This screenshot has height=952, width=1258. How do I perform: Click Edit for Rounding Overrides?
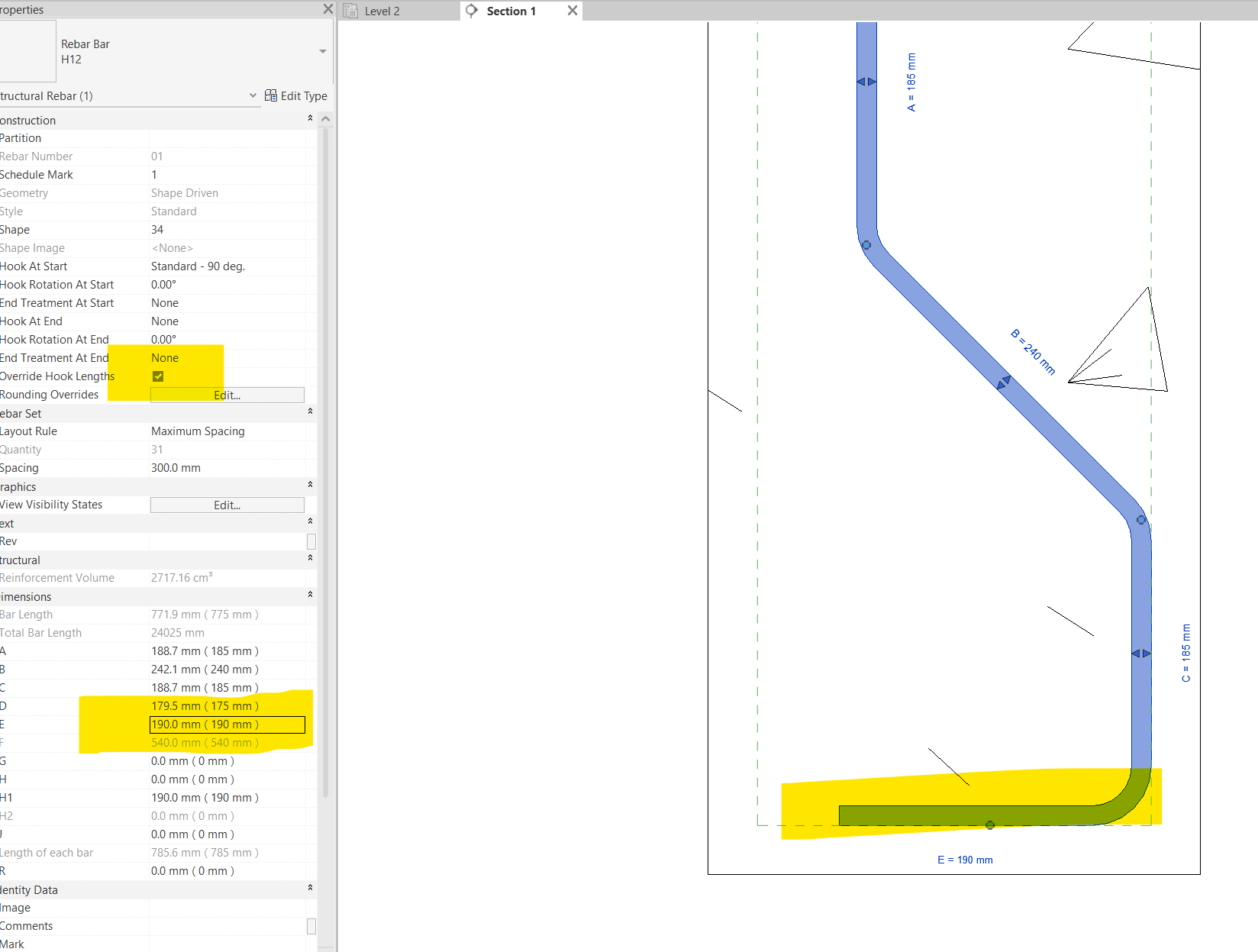pyautogui.click(x=227, y=395)
